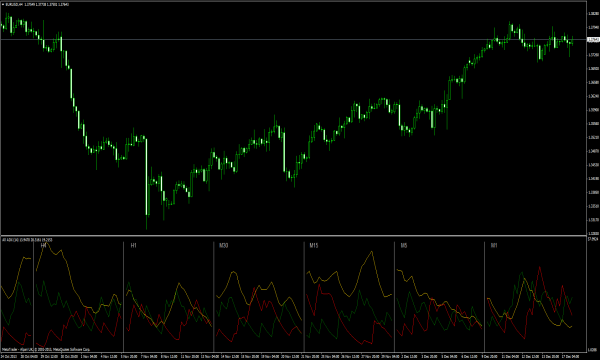This screenshot has width=600, height=360.
Task: Select the M15 timeframe label in ADX window
Action: click(314, 245)
